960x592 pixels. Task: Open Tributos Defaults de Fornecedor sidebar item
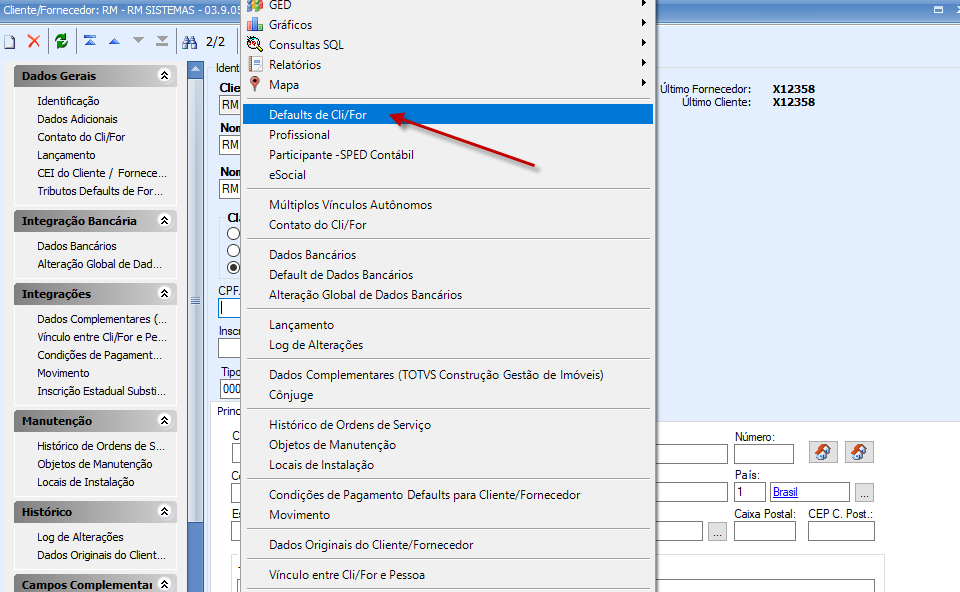[100, 191]
